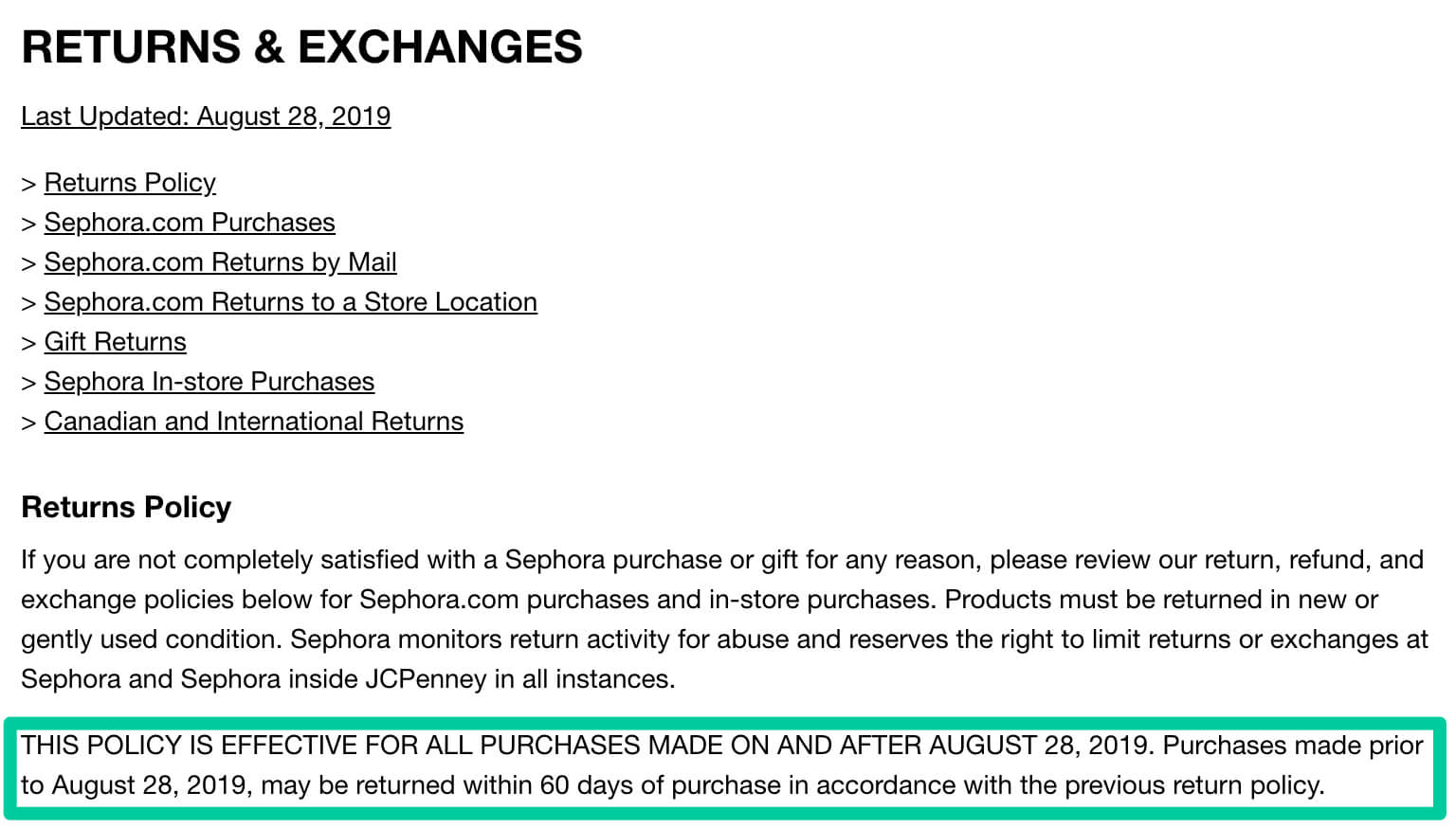
Task: Click the arrow before Returns to a Store Location
Action: (28, 303)
